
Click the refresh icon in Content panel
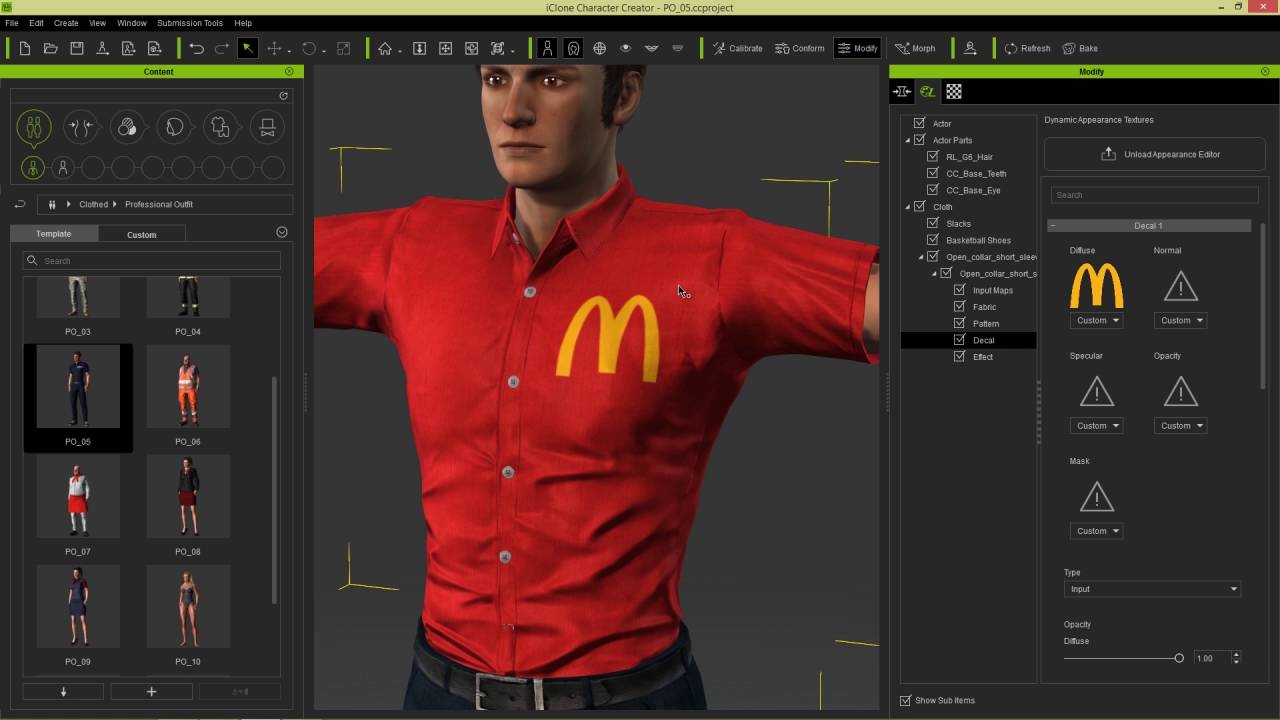[283, 96]
